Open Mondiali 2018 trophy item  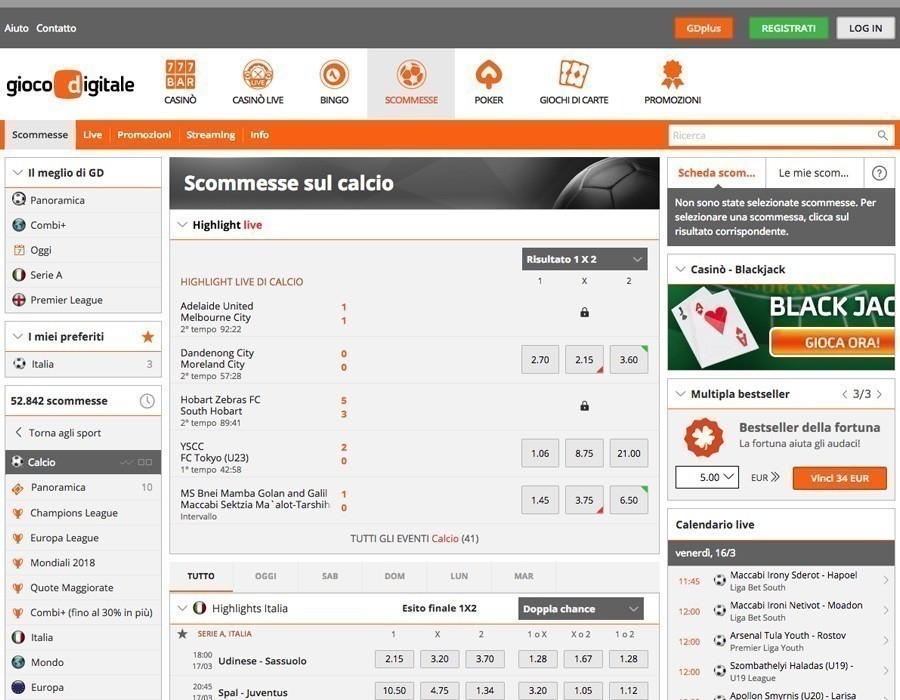[83, 563]
